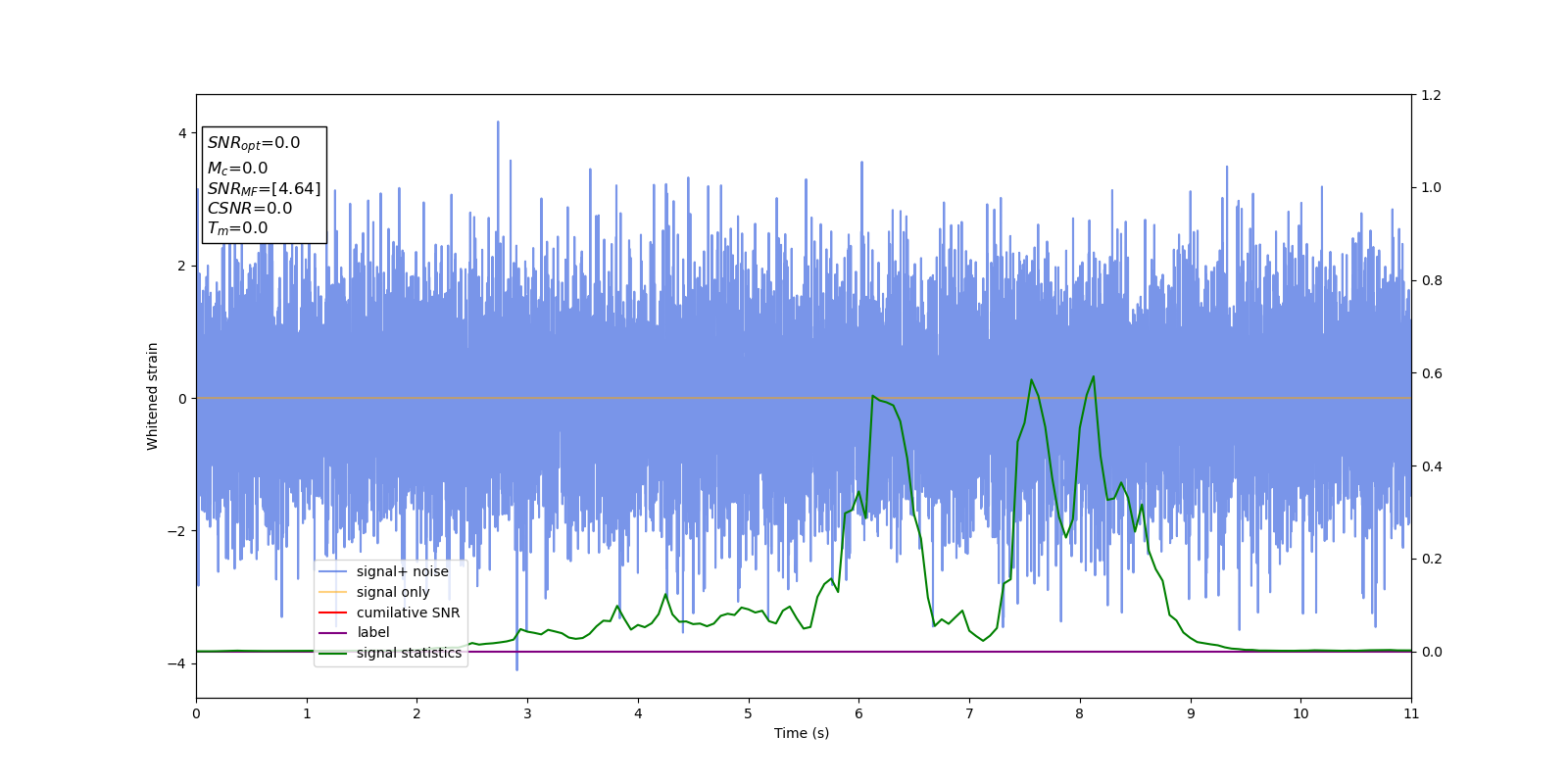This screenshot has width=1568, height=784.
Task: Click the 'Whitened strain' y-axis label
Action: pos(152,396)
